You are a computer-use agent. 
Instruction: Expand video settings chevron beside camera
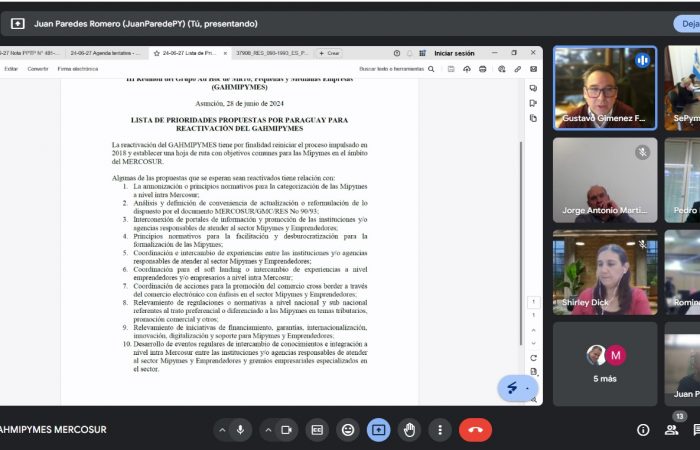(268, 430)
